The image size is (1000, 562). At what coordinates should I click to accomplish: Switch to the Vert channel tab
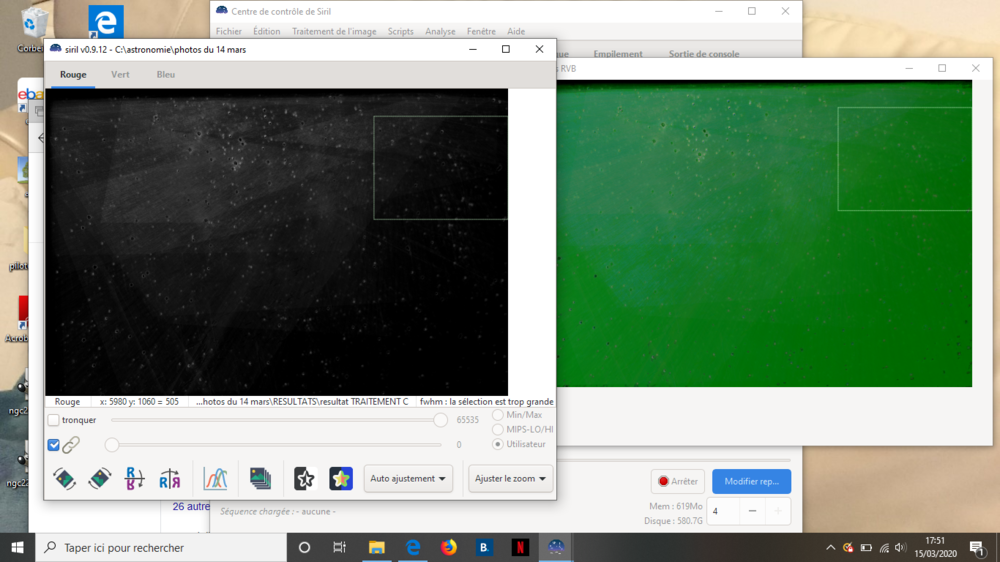tap(120, 75)
